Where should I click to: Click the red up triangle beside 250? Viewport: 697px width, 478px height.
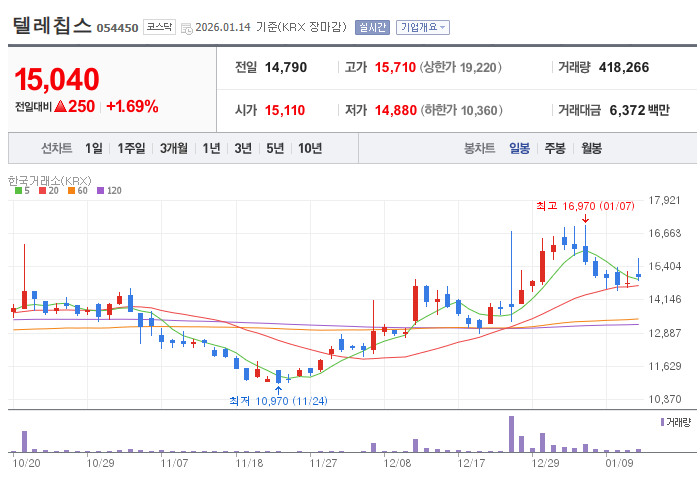click(x=60, y=106)
